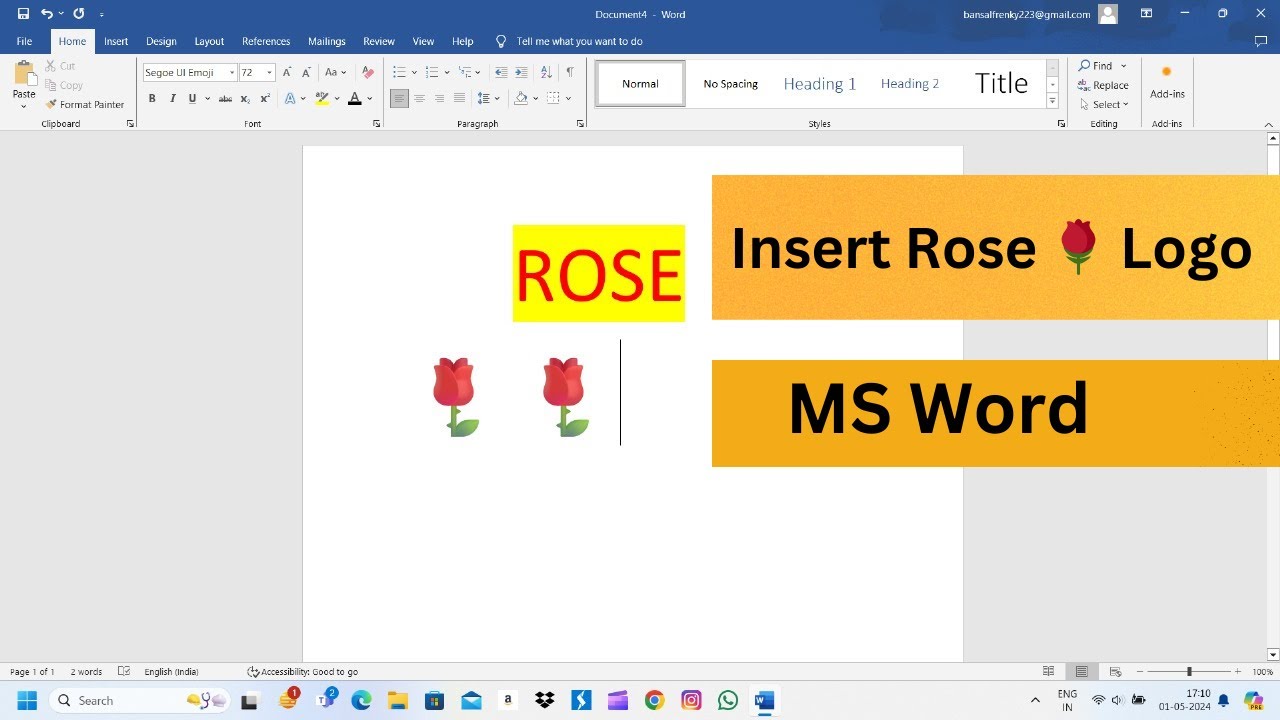Apply subscript formatting
The image size is (1280, 720).
coord(245,98)
